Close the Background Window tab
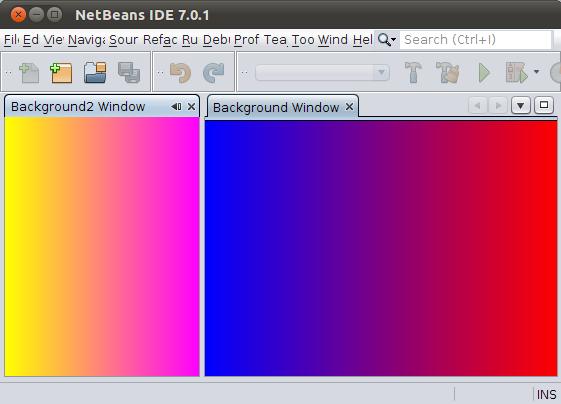 (x=349, y=107)
